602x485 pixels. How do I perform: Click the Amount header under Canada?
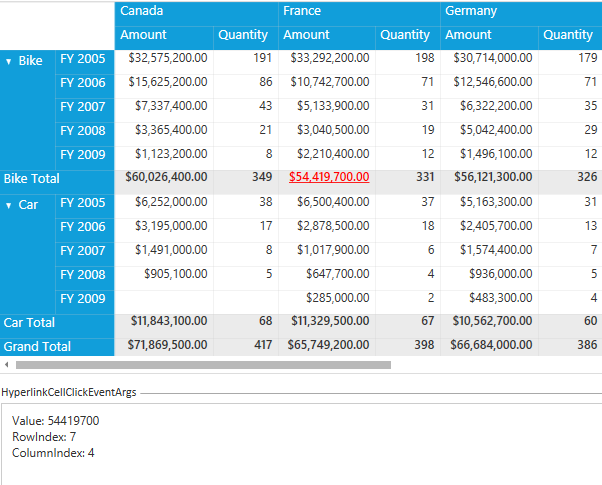tap(144, 35)
